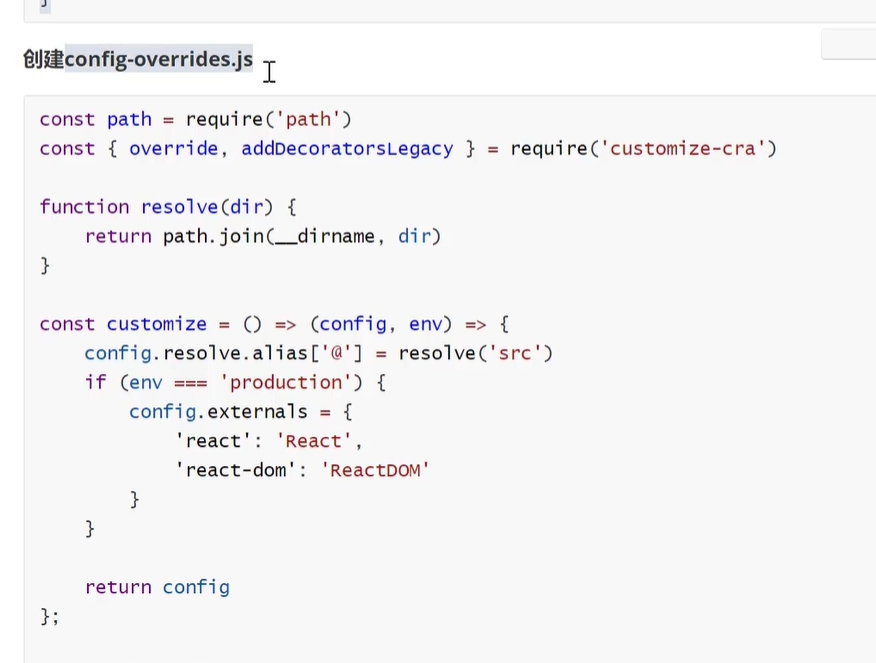Click the 'ReactDOM' value string
The width and height of the screenshot is (876, 663).
click(x=375, y=470)
